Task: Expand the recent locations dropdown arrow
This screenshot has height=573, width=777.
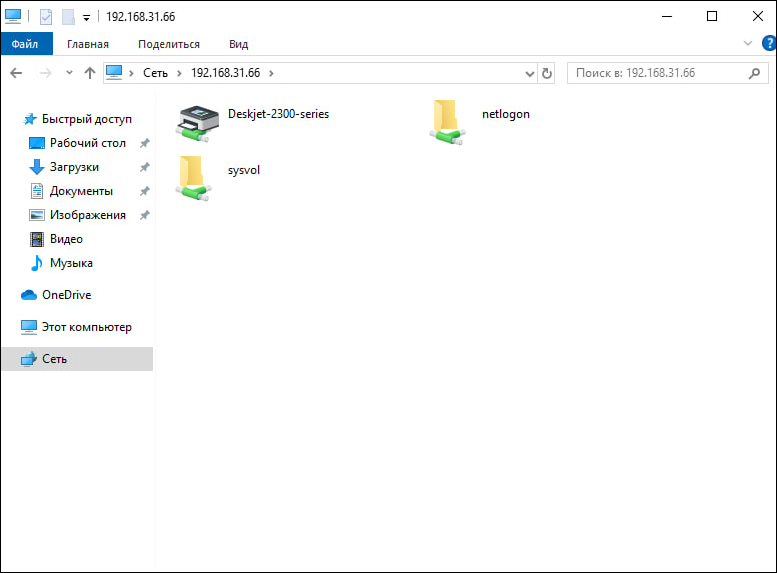Action: coord(69,73)
